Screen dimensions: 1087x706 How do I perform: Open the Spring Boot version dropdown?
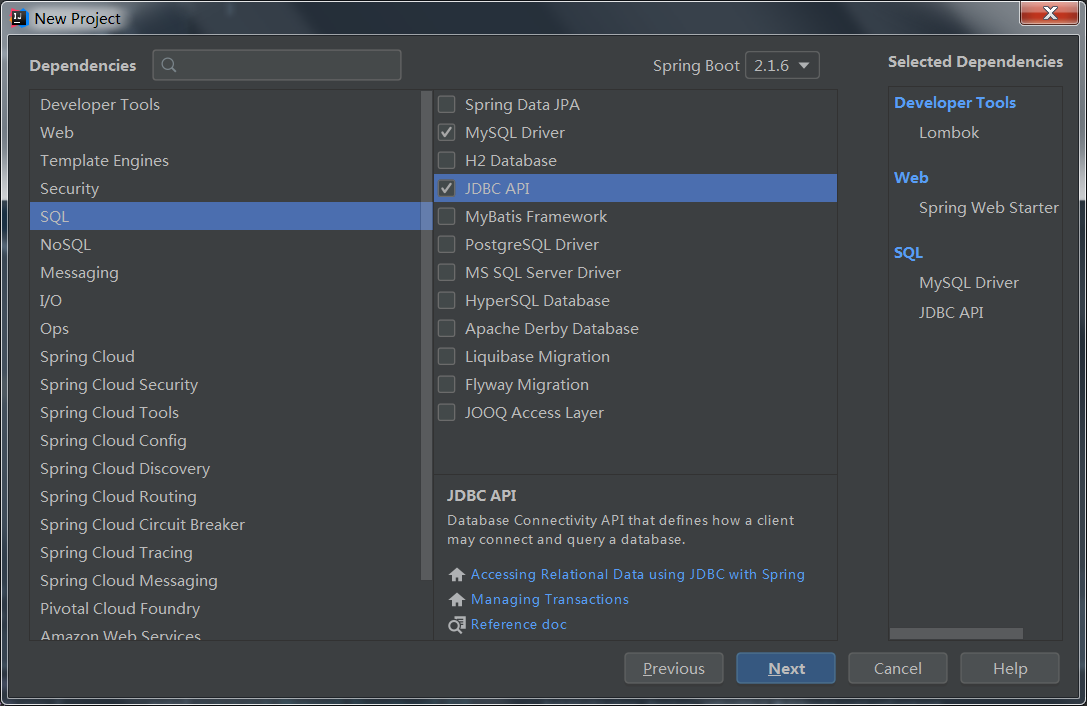(x=782, y=65)
